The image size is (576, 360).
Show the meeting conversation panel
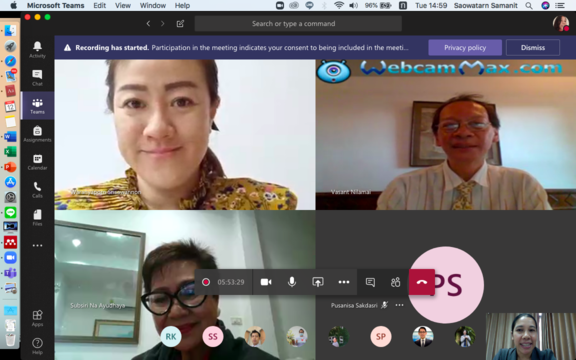pos(370,282)
